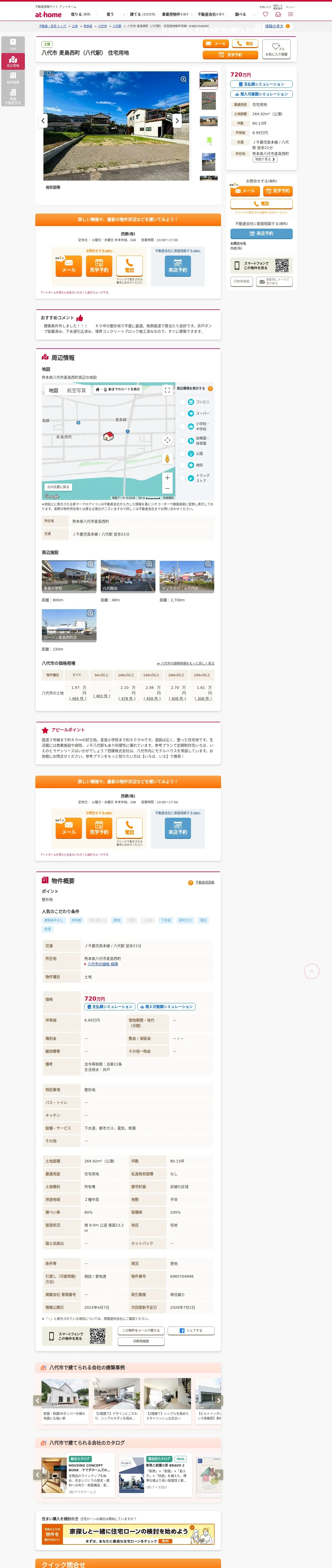The image size is (332, 1568).
Task: Click help icon beside 情報の見方
Action: point(288,26)
